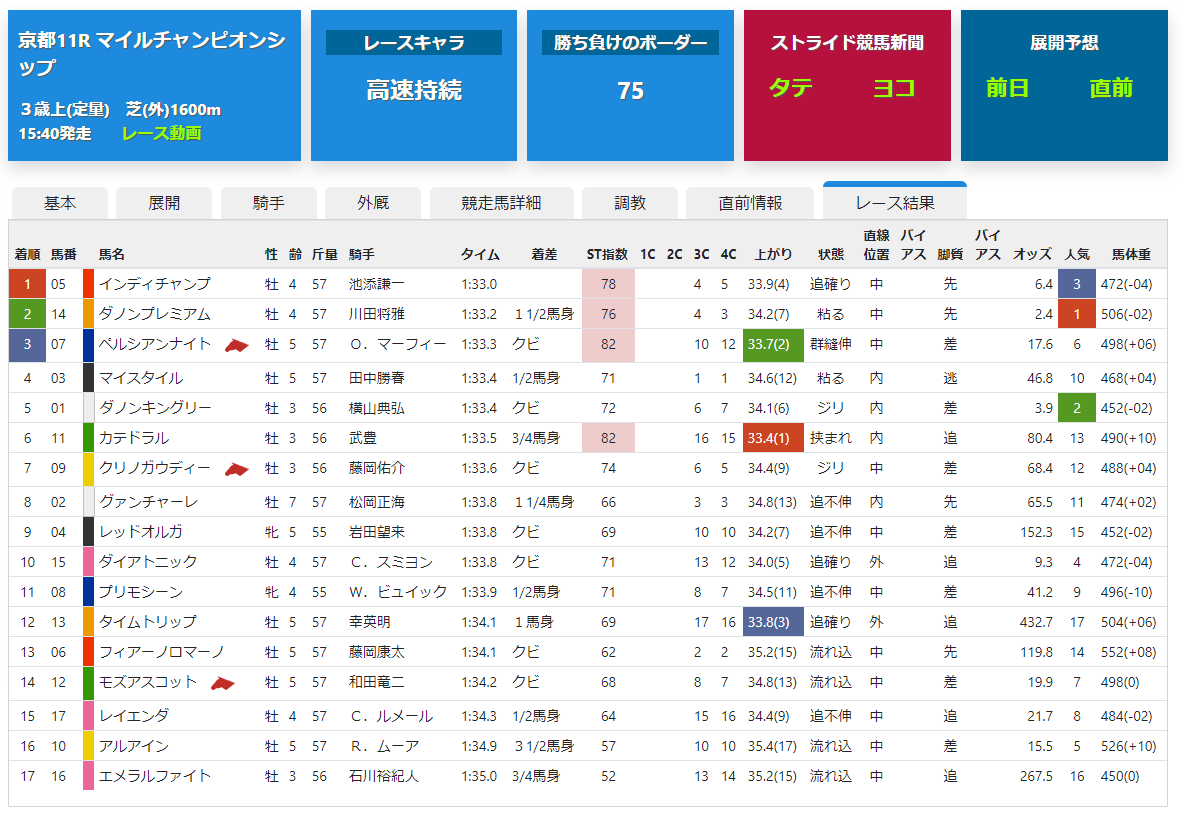Click the 勝ち負けのボーダー header label
Viewport: 1183px width, 816px height.
pos(630,43)
